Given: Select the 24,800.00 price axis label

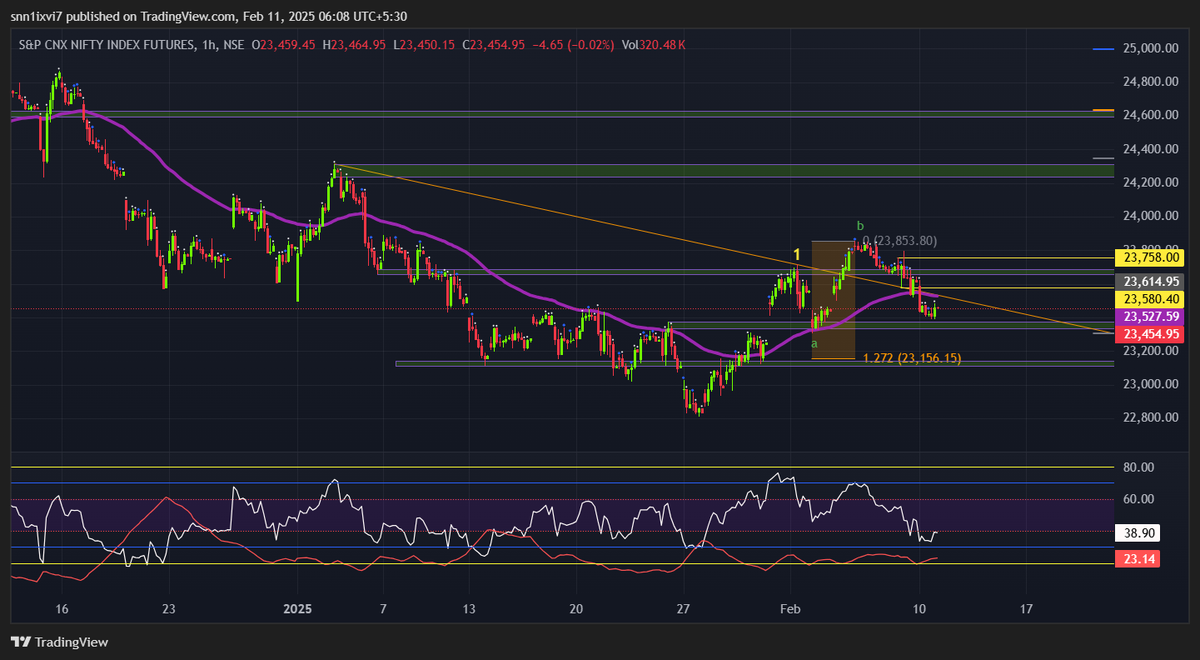Looking at the screenshot, I should pos(1151,82).
